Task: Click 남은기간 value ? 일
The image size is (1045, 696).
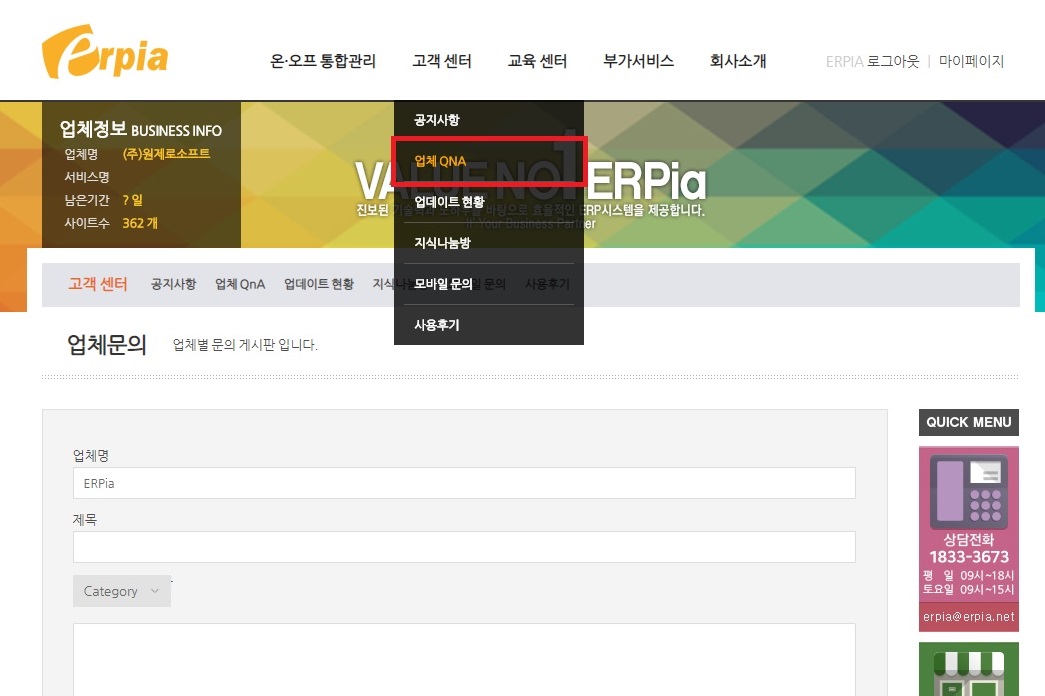Action: tap(133, 200)
